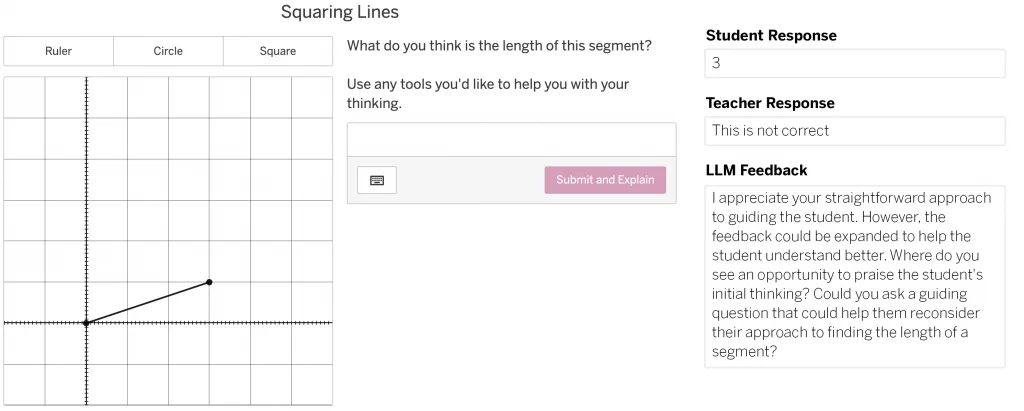Click the Student Response heading
Viewport: 1024px width, 411px height.
pyautogui.click(x=771, y=35)
